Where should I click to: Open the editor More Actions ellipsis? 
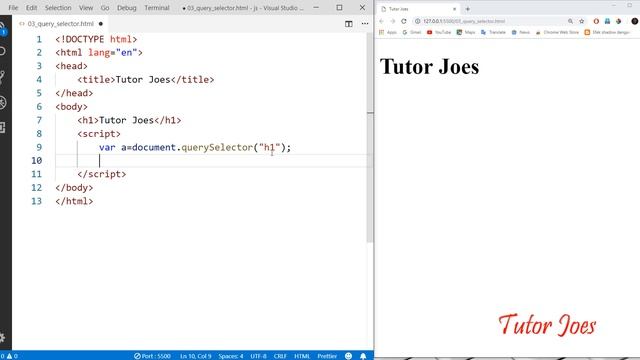pos(365,24)
